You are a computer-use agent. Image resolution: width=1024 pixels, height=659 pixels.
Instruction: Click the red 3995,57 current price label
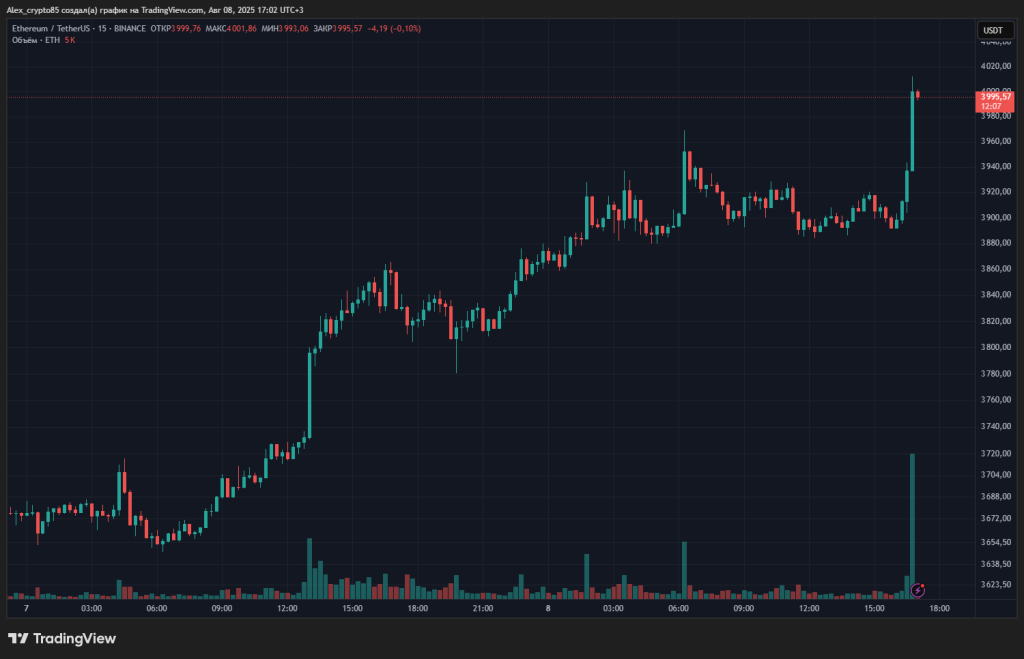tap(994, 97)
